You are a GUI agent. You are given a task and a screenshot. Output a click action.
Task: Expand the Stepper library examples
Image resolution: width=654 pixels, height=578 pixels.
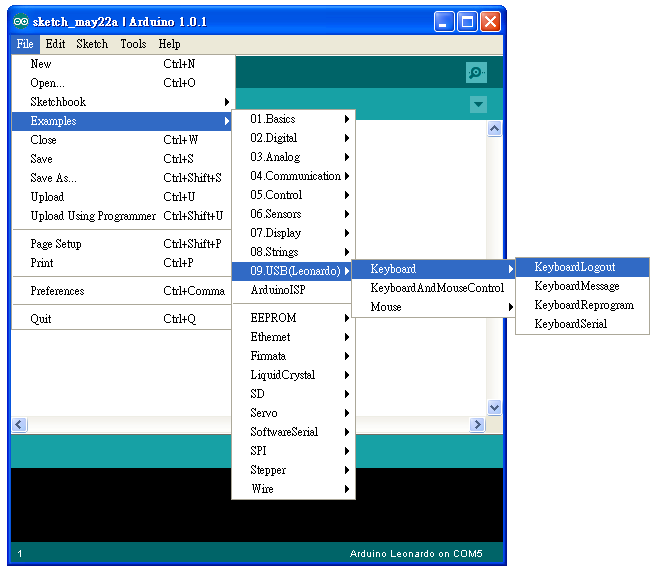tap(294, 470)
